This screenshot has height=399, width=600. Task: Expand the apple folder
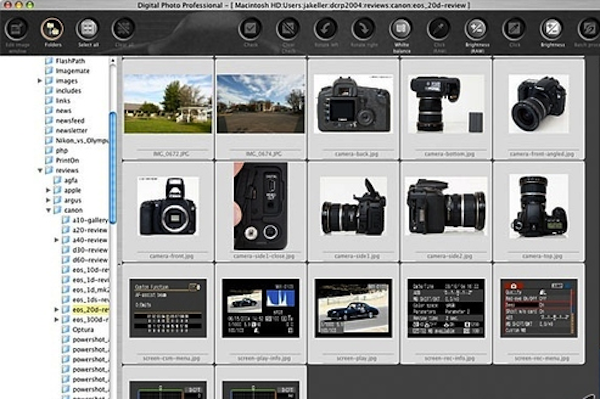point(48,190)
